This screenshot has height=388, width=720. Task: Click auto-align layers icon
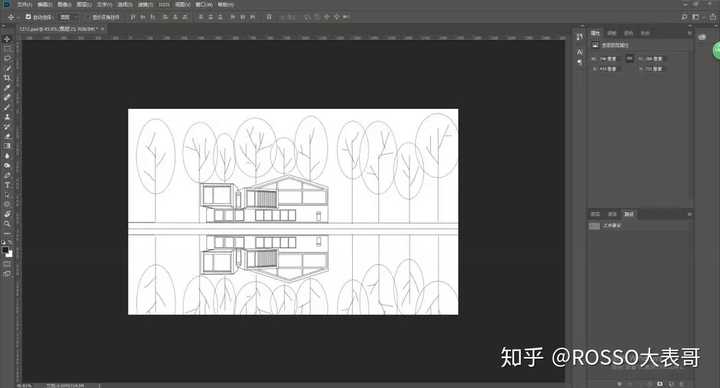pyautogui.click(x=270, y=17)
